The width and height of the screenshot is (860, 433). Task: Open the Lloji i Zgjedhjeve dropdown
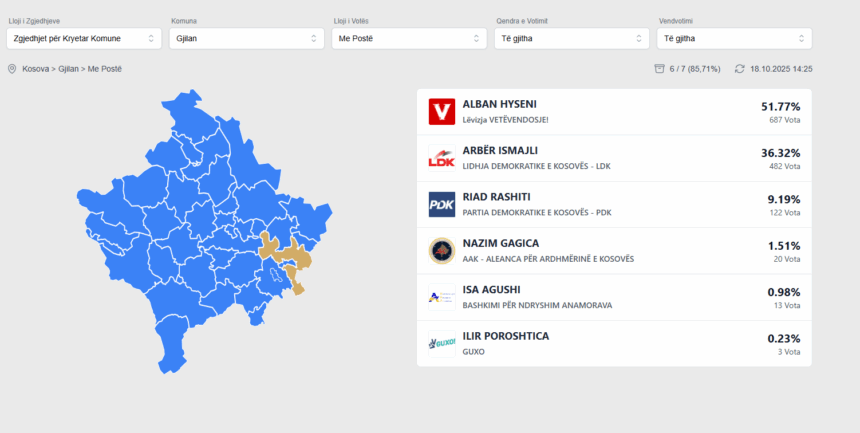pos(83,39)
